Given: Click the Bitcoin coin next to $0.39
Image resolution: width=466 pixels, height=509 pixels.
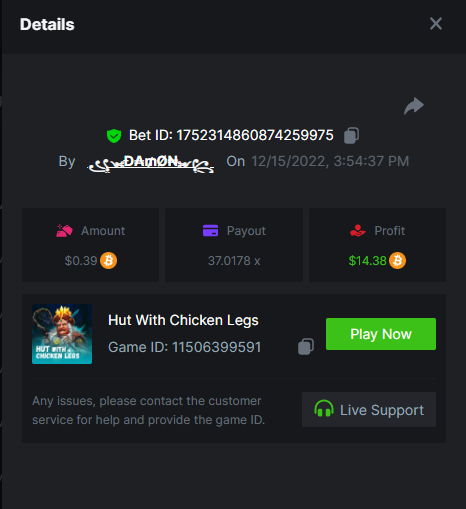Looking at the screenshot, I should coord(109,260).
